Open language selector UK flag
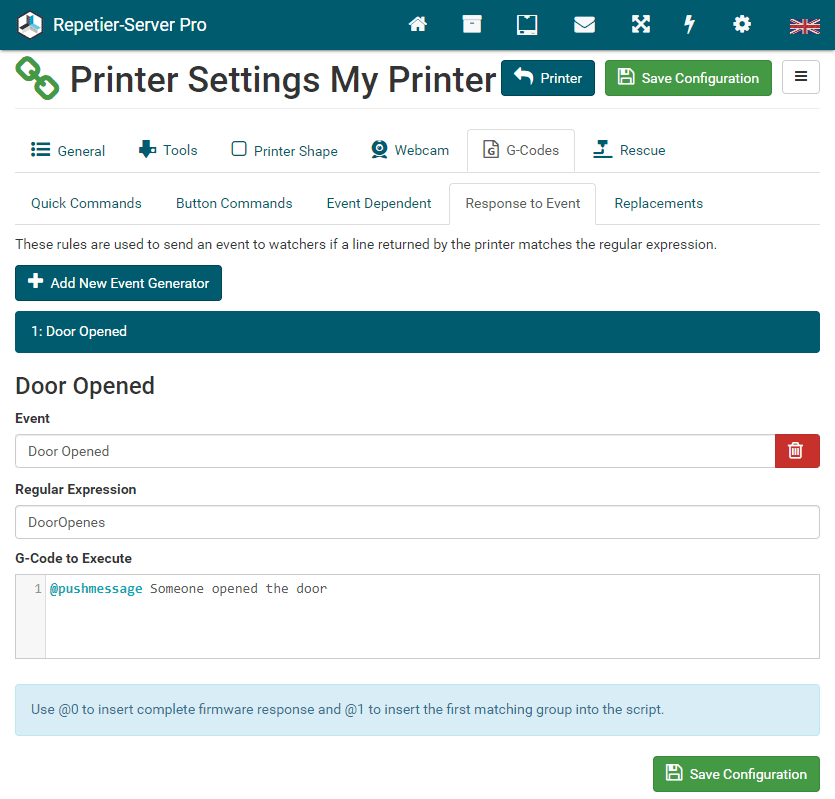 click(x=804, y=26)
